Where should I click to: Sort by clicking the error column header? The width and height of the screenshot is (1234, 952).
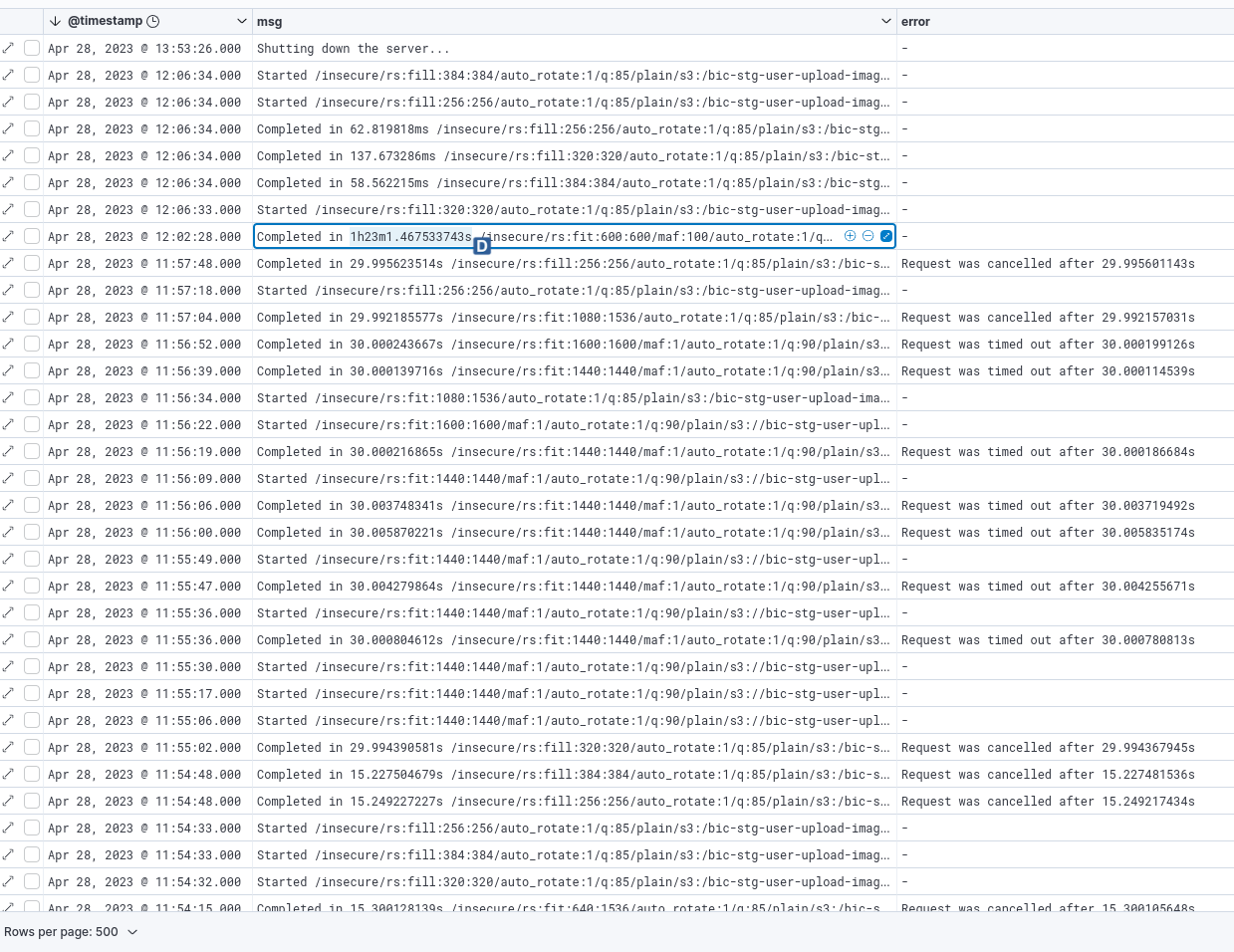(914, 21)
